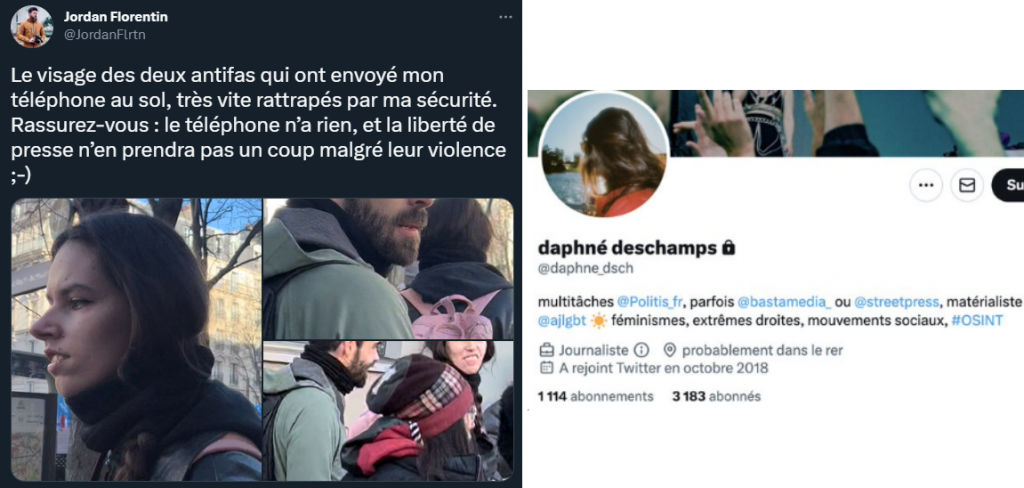The width and height of the screenshot is (1024, 488).
Task: Open Jordan Florentin's avatar picture
Action: pos(31,27)
